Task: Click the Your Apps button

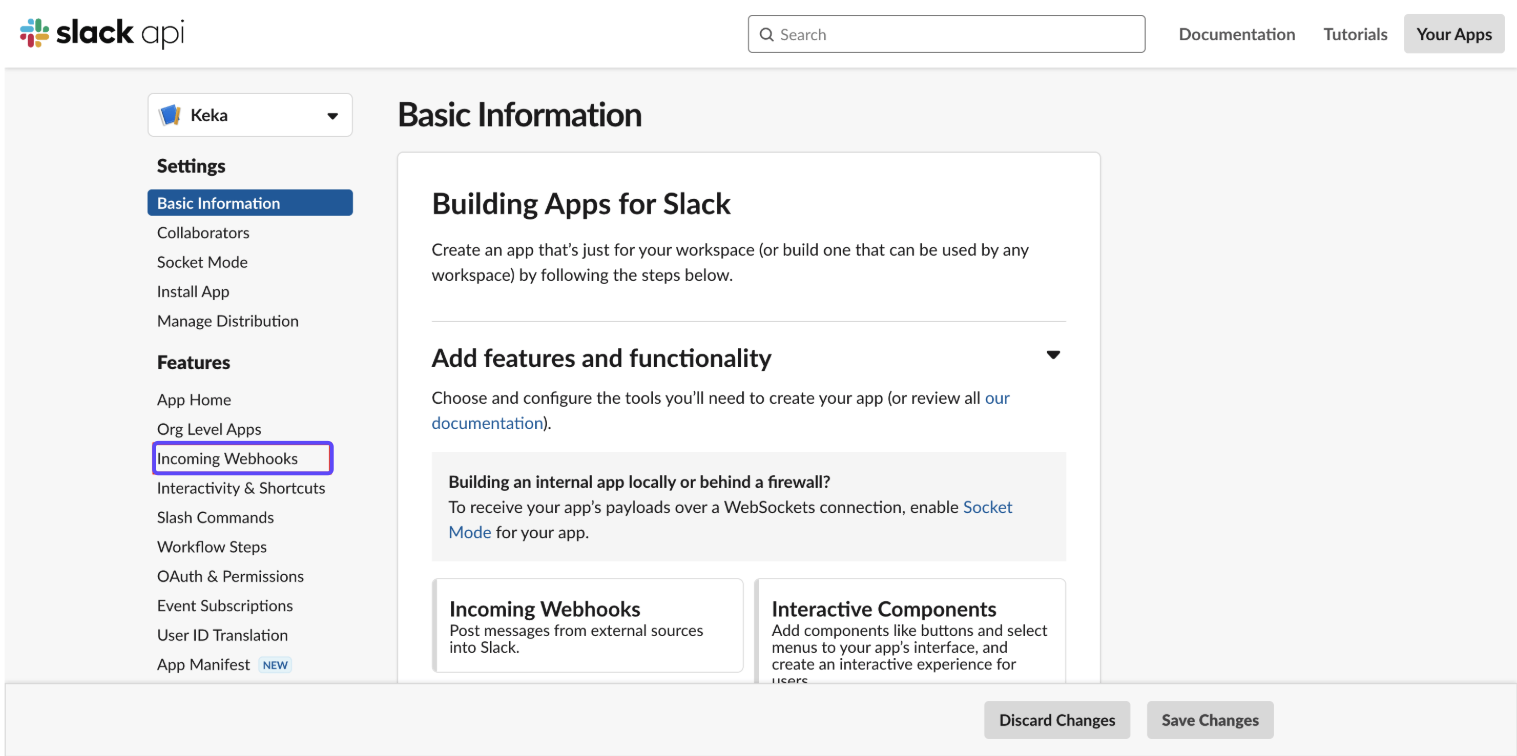Action: pos(1453,34)
